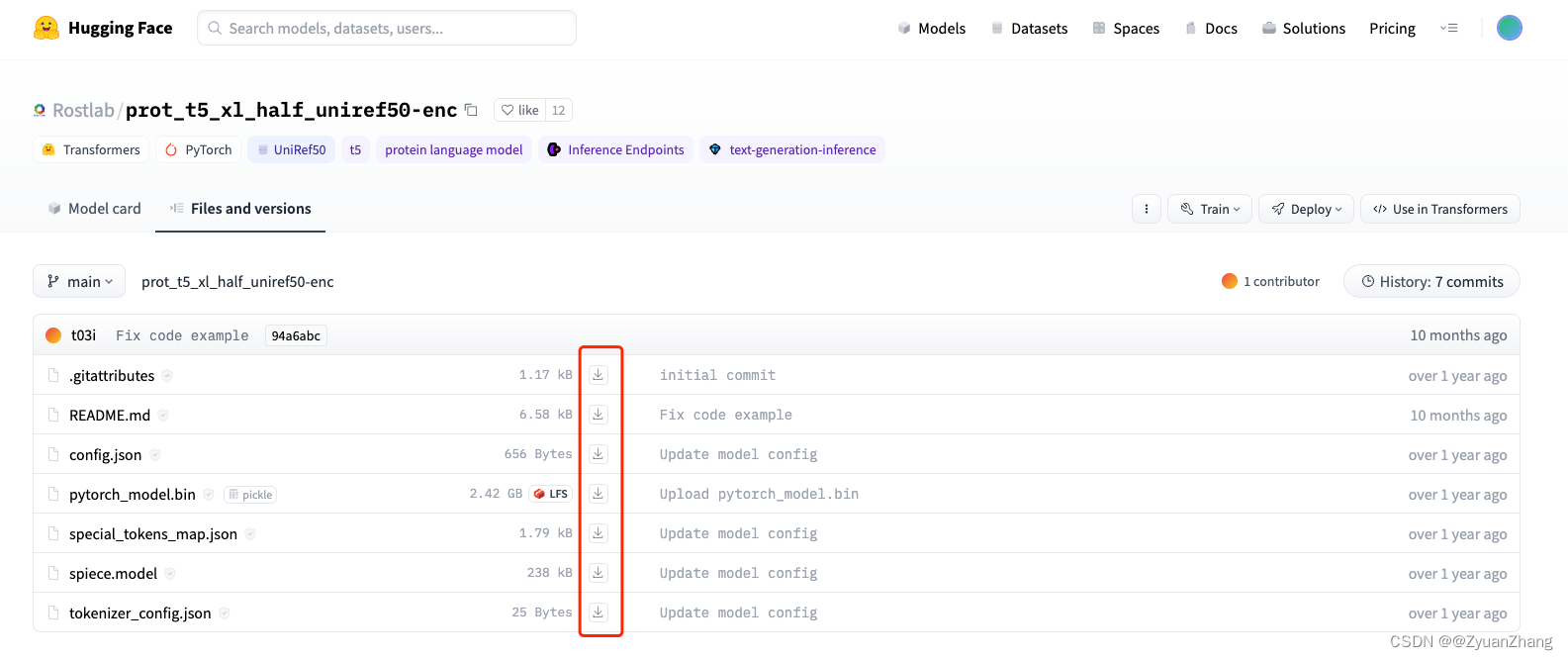
Task: Open Datasets in the top navigation
Action: 1029,28
